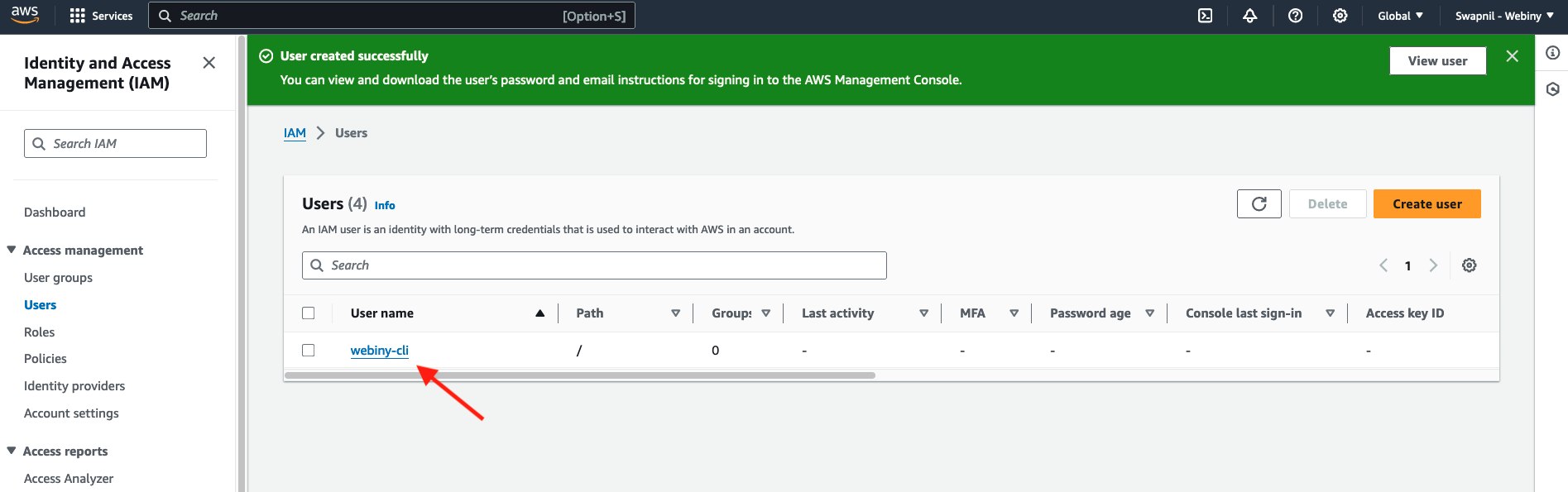This screenshot has width=1568, height=492.
Task: Expand the Swapnil - Webiny account menu
Action: point(1504,16)
